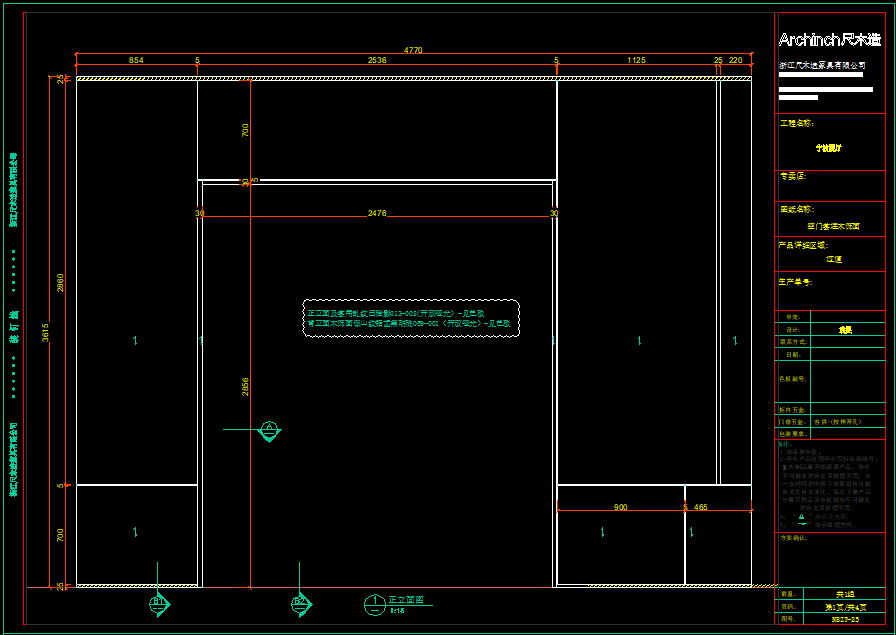Screen dimensions: 896x635
Task: Select the 2536 dimension text
Action: point(377,60)
